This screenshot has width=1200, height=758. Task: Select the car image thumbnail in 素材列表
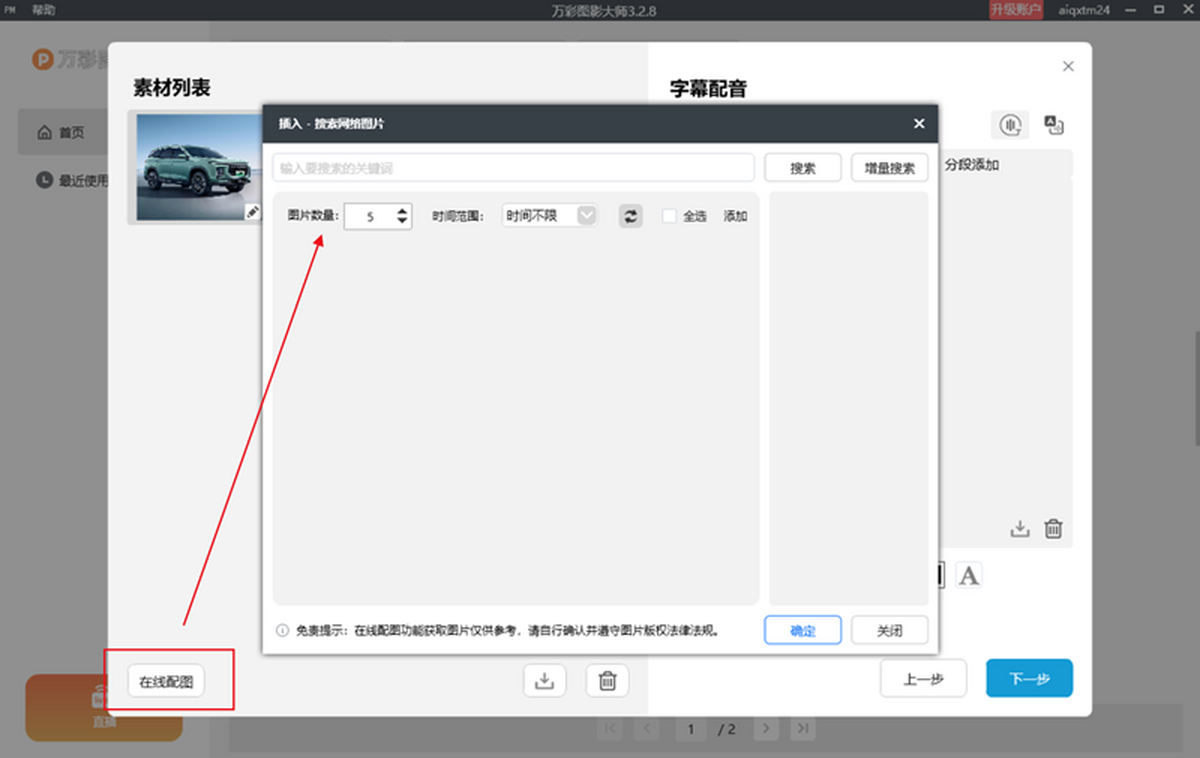pos(198,167)
